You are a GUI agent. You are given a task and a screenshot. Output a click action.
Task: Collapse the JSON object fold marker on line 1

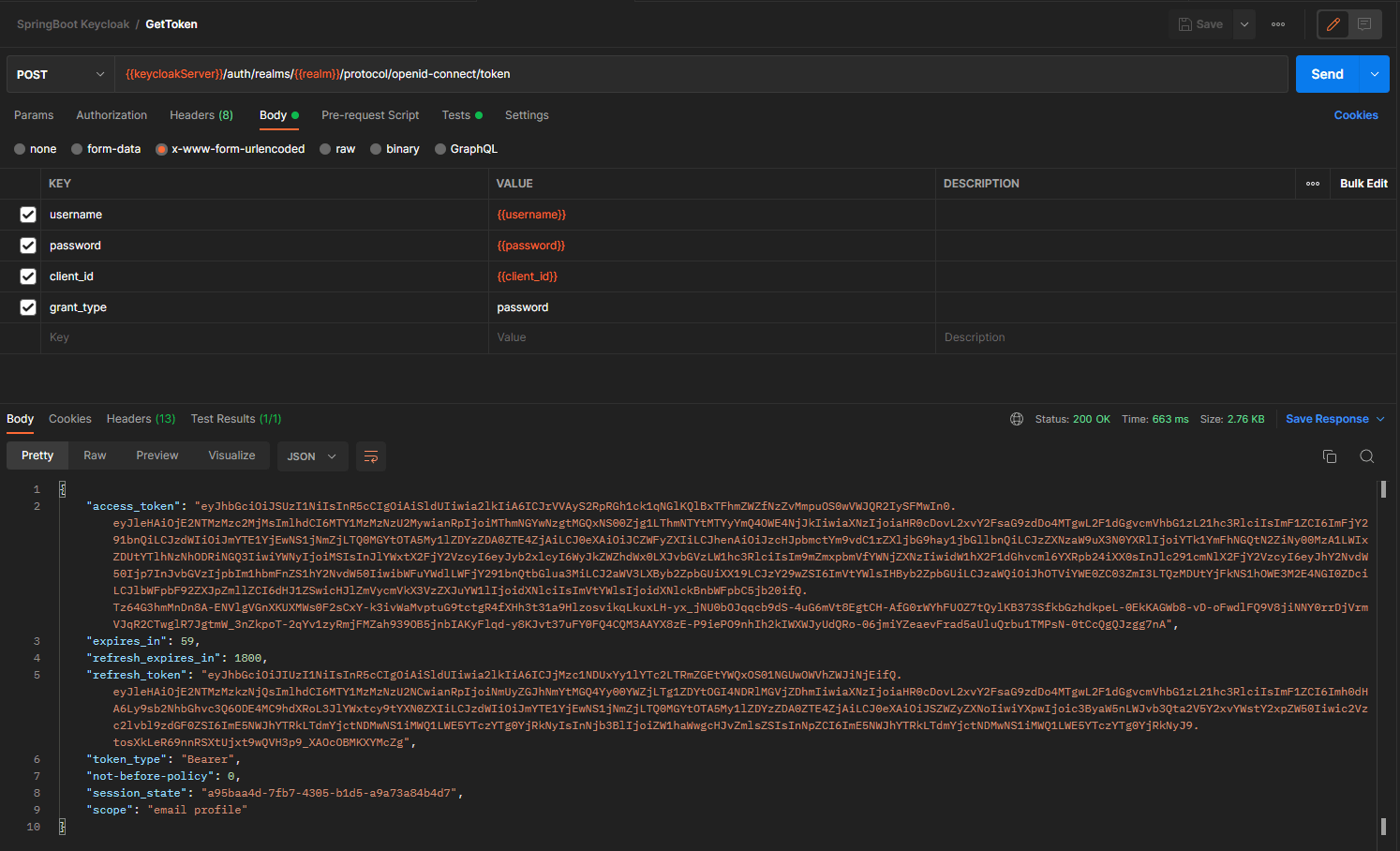point(63,489)
